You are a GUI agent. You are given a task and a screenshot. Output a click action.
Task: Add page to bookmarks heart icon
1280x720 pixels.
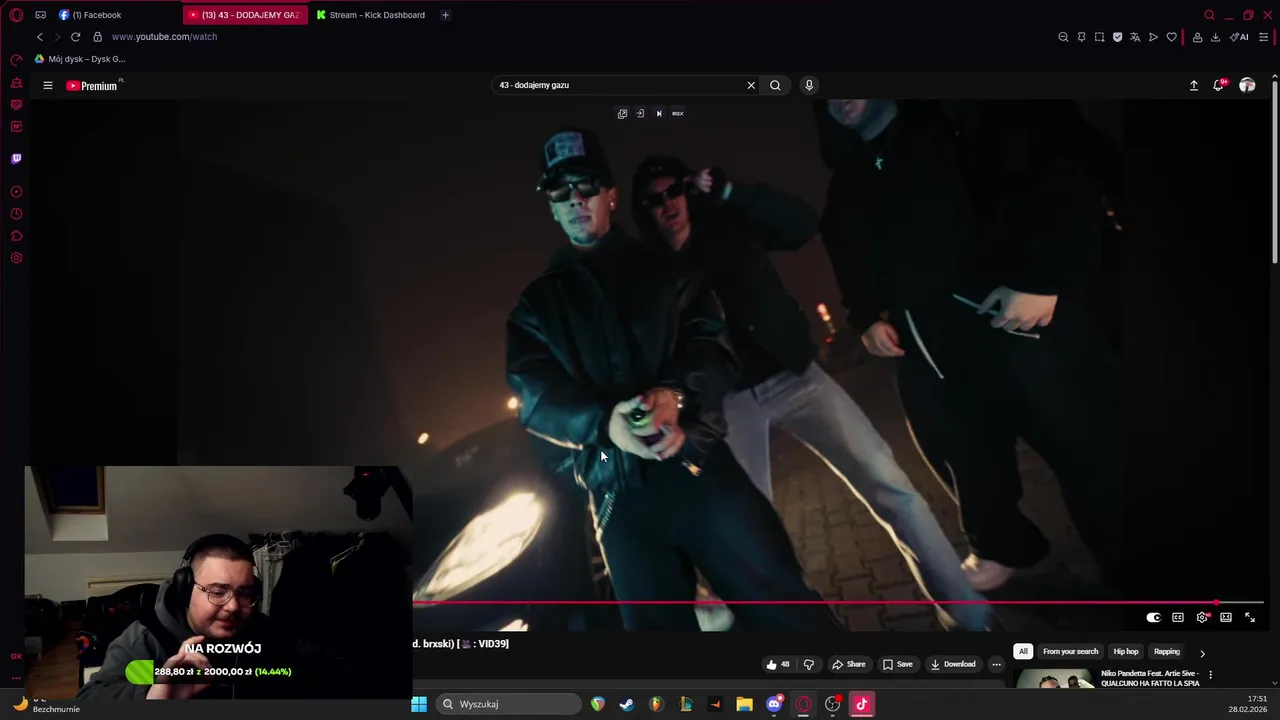(x=1171, y=37)
